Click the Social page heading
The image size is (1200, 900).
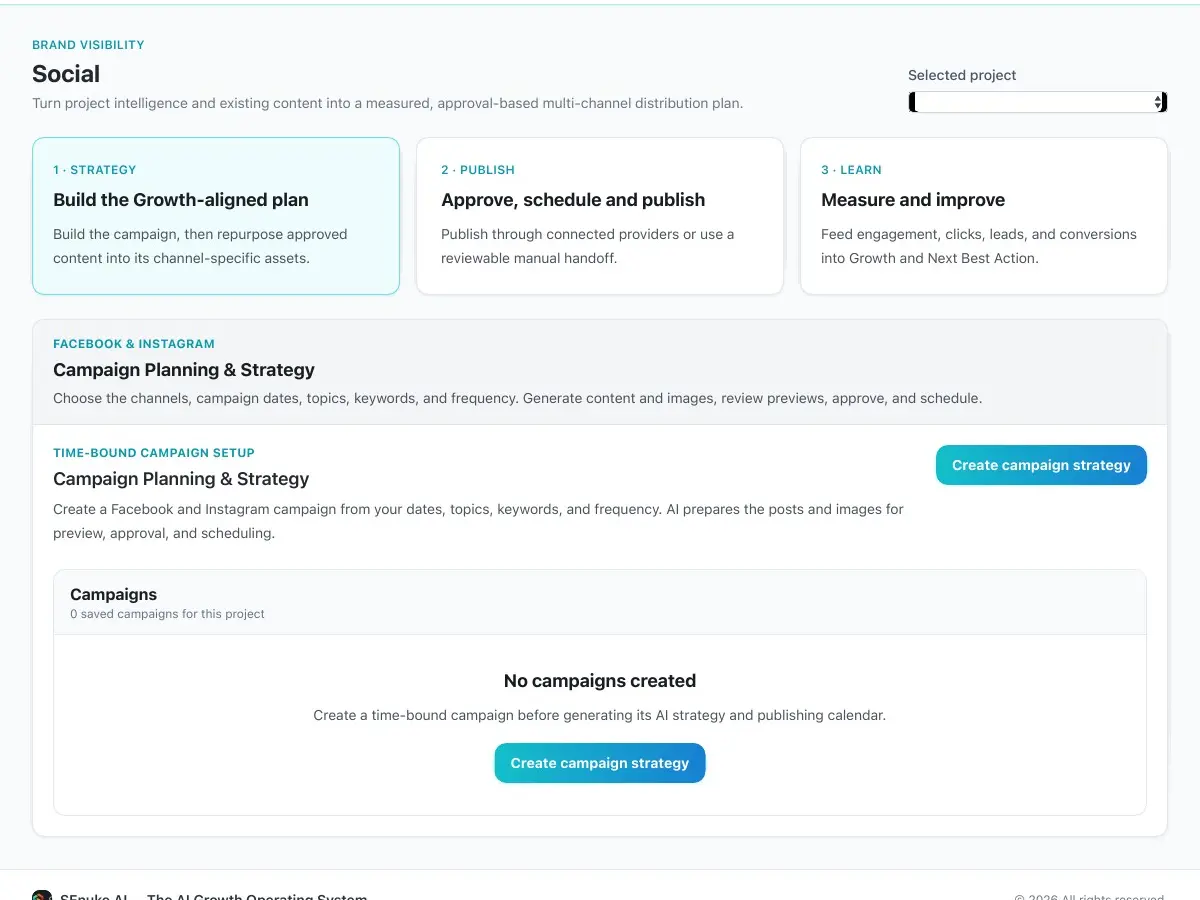pyautogui.click(x=66, y=74)
